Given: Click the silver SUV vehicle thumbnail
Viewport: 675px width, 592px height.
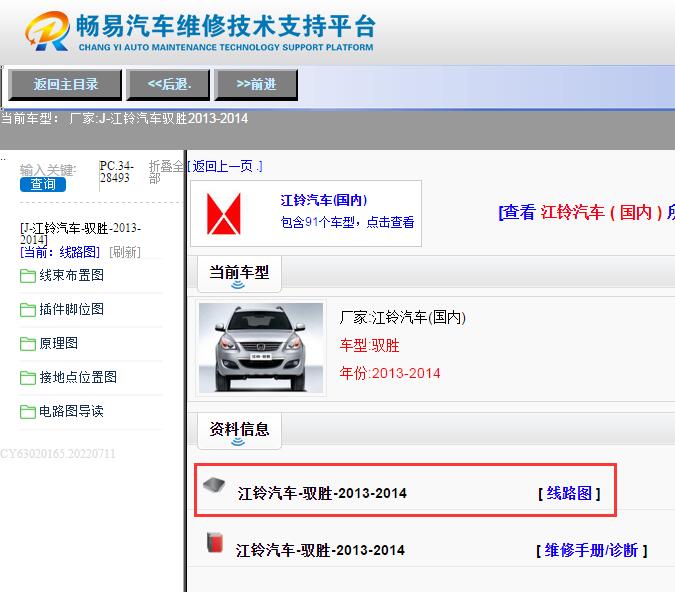Looking at the screenshot, I should (x=261, y=347).
